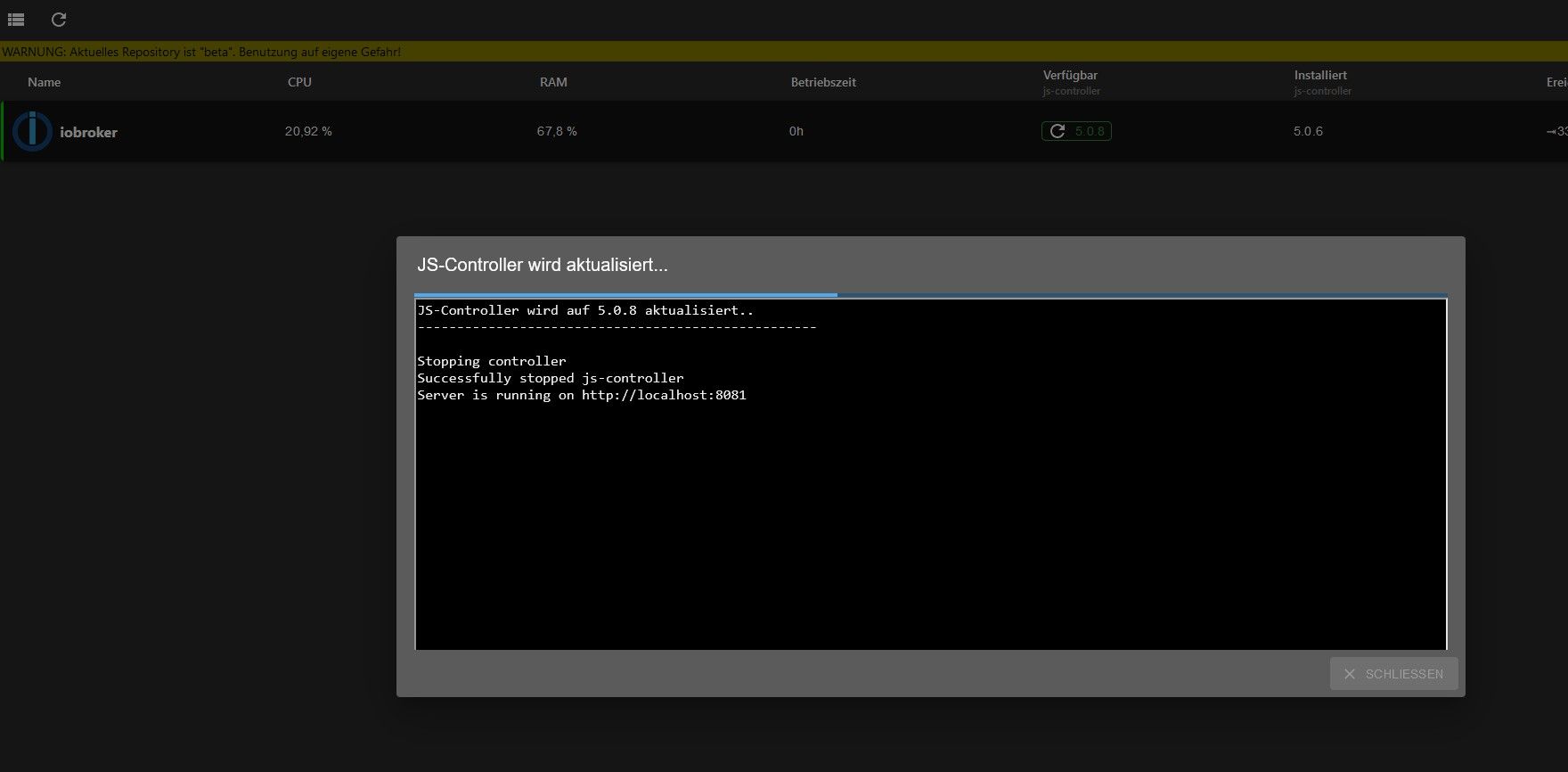
Task: Click the 0h uptime value
Action: click(x=796, y=131)
